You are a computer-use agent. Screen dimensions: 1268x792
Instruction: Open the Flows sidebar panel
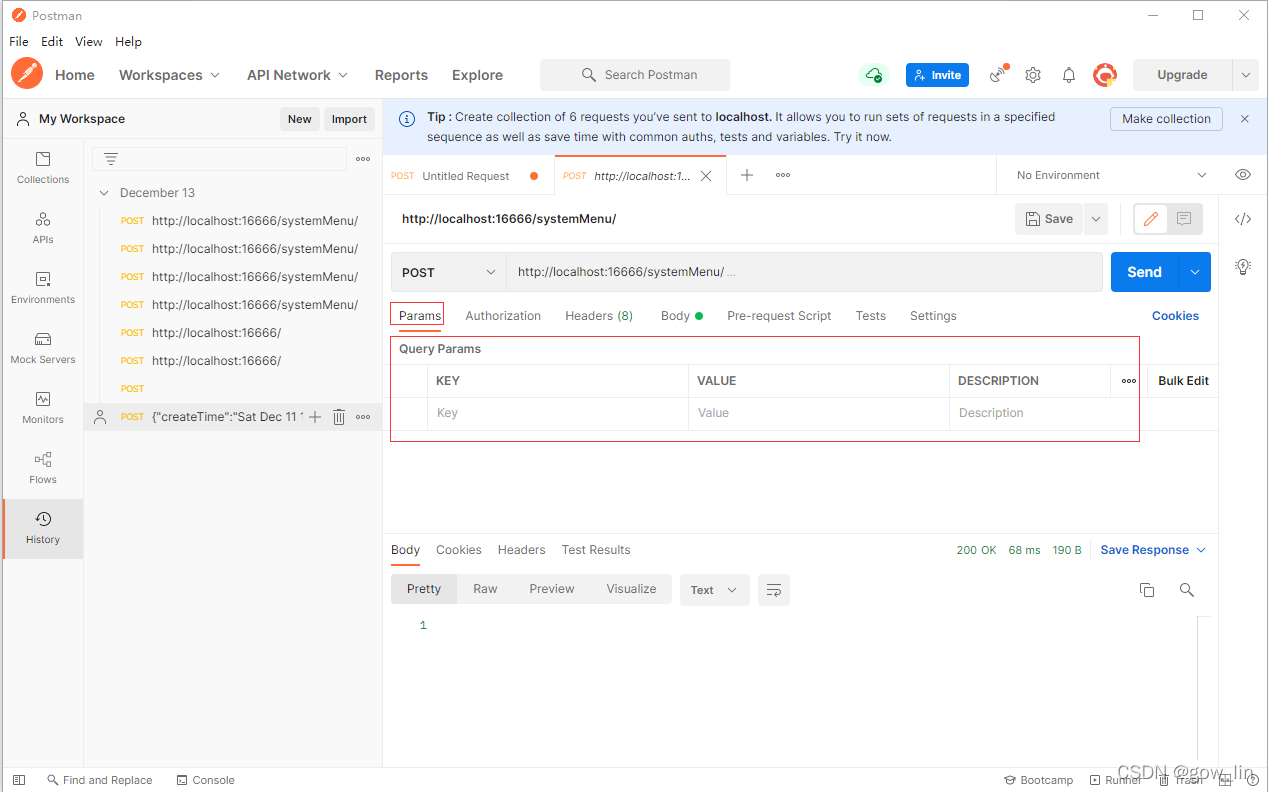point(43,468)
